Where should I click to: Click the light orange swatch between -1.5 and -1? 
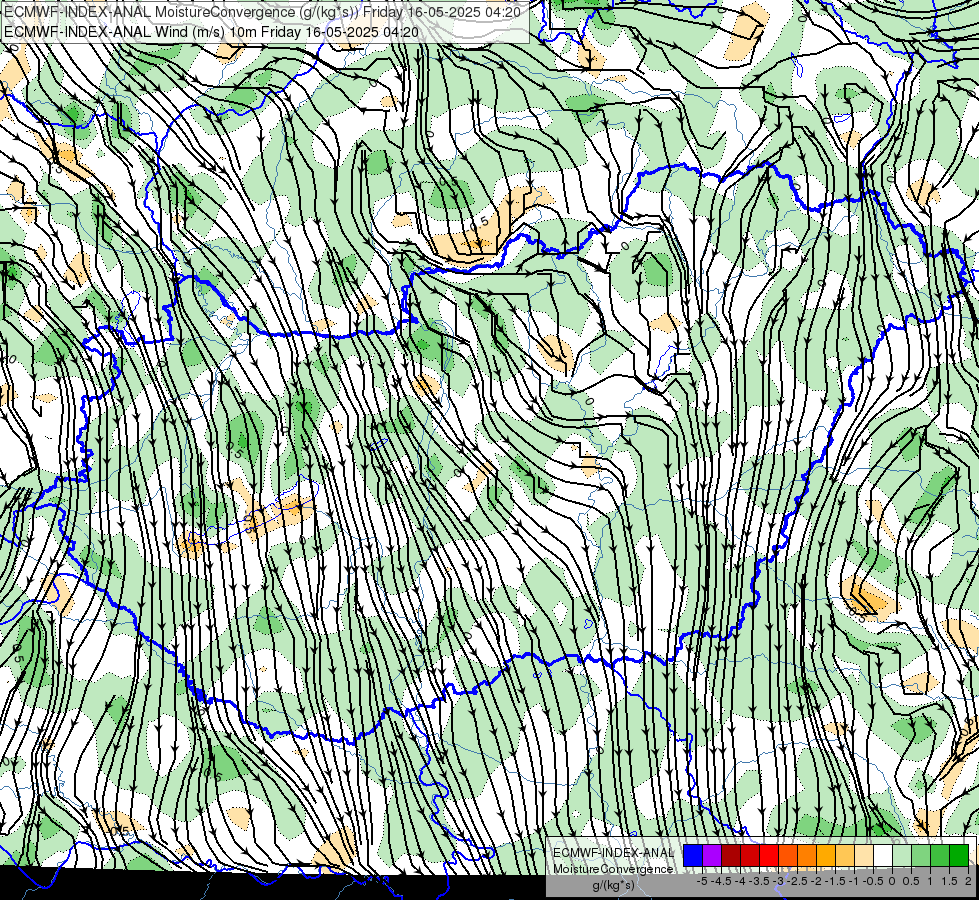845,855
